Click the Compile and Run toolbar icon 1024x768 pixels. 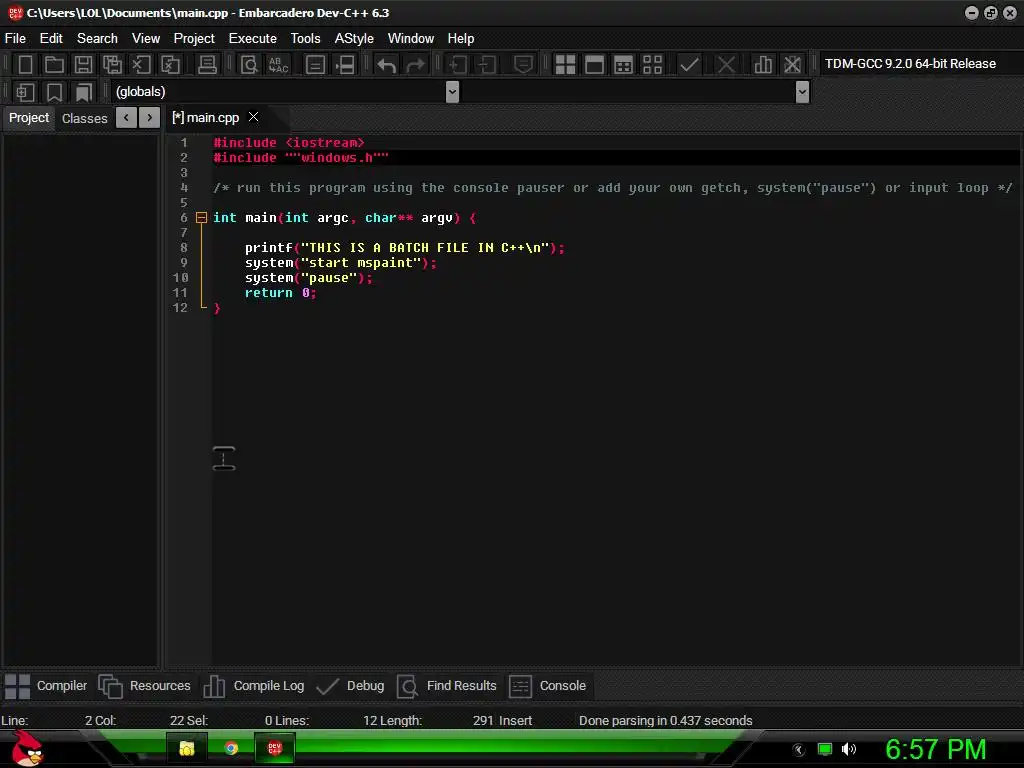click(x=624, y=65)
